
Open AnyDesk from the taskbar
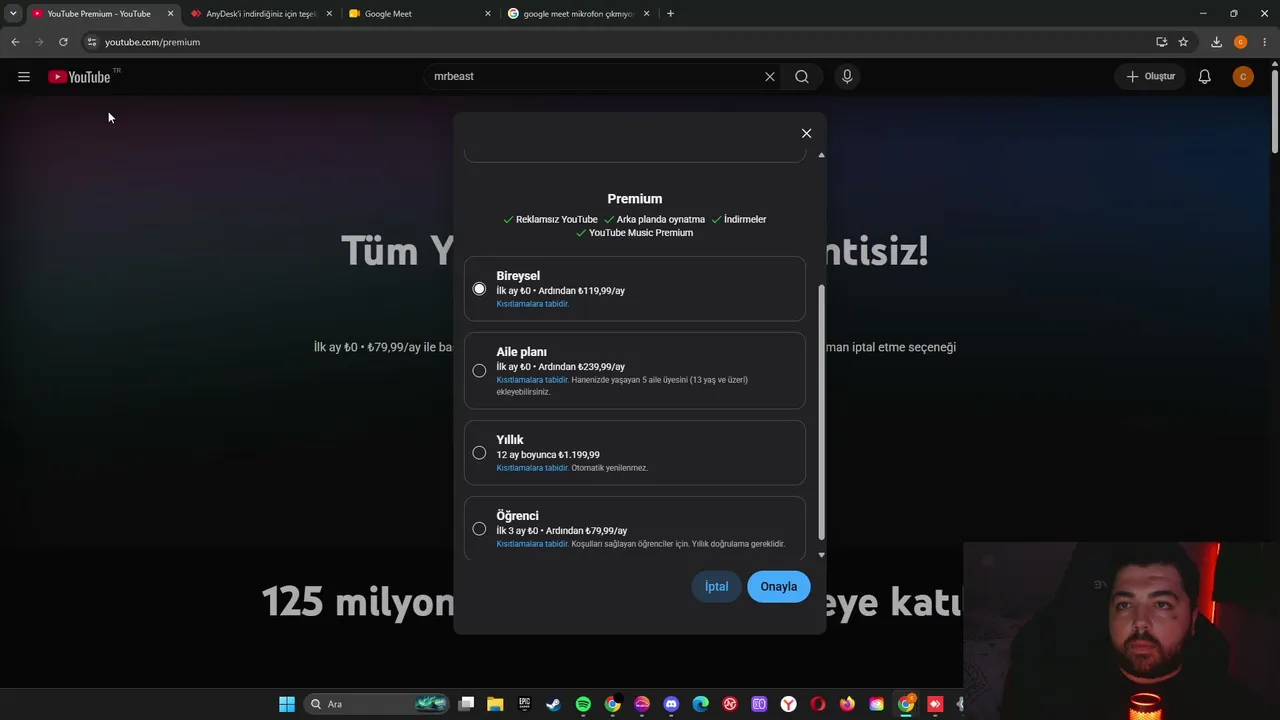pyautogui.click(x=935, y=704)
